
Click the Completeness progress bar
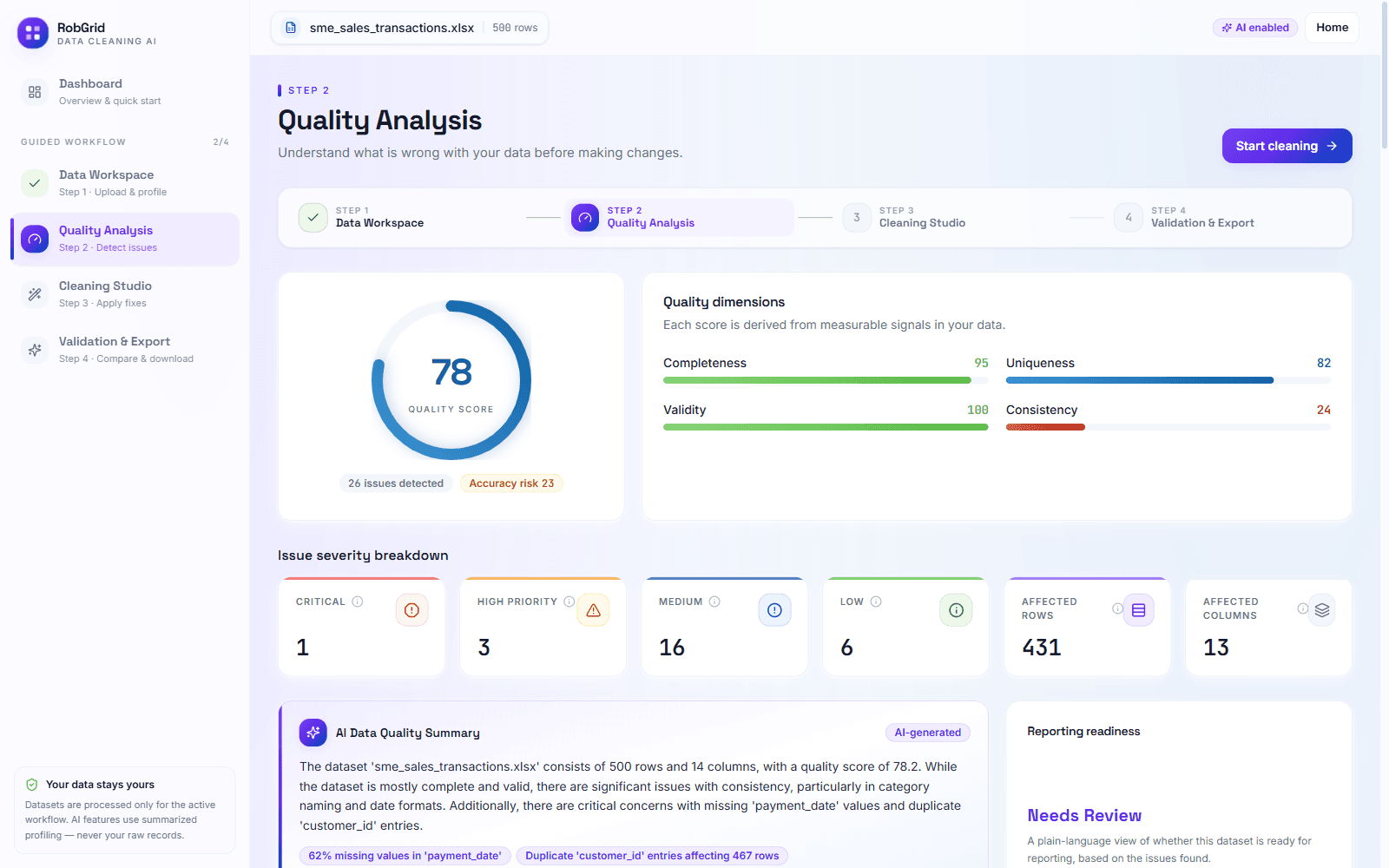(x=826, y=380)
